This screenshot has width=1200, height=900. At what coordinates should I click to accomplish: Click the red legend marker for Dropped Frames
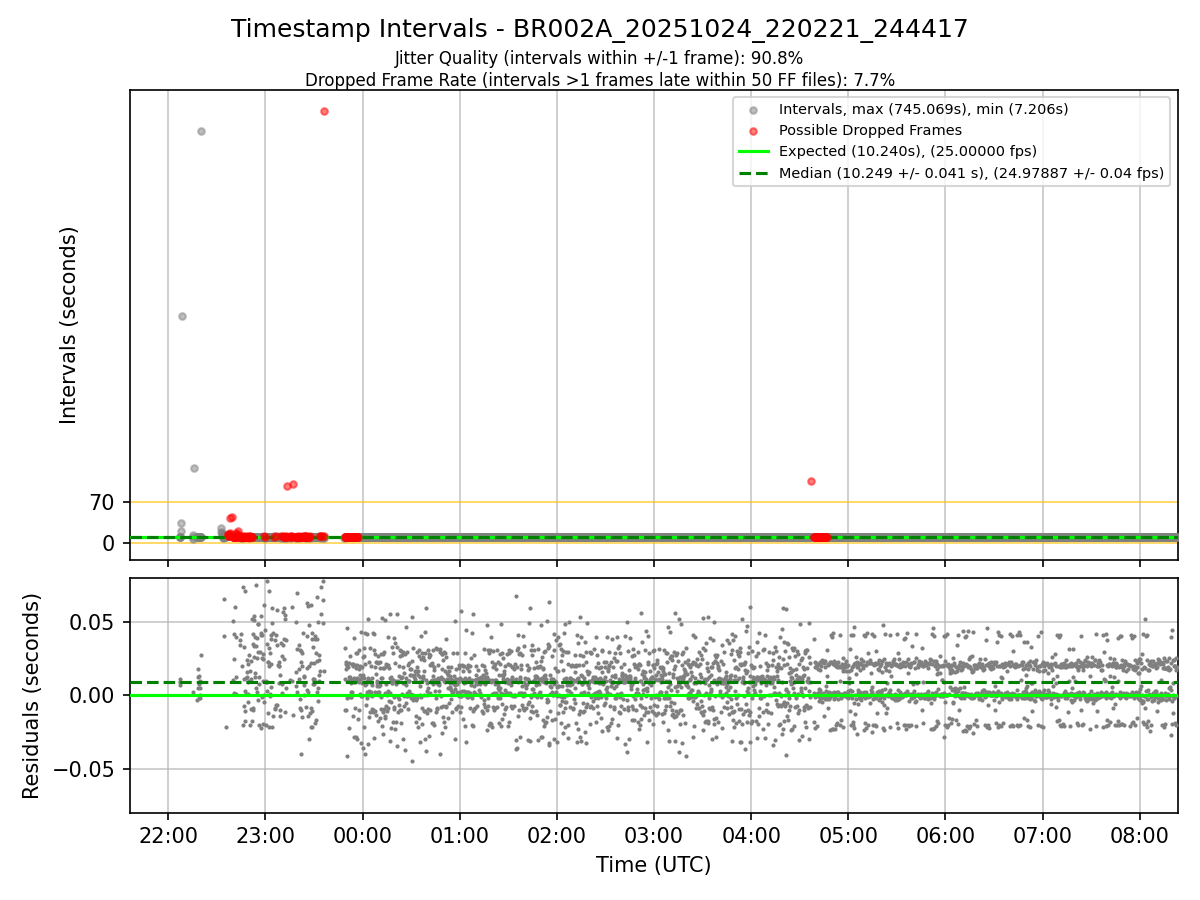tap(753, 131)
